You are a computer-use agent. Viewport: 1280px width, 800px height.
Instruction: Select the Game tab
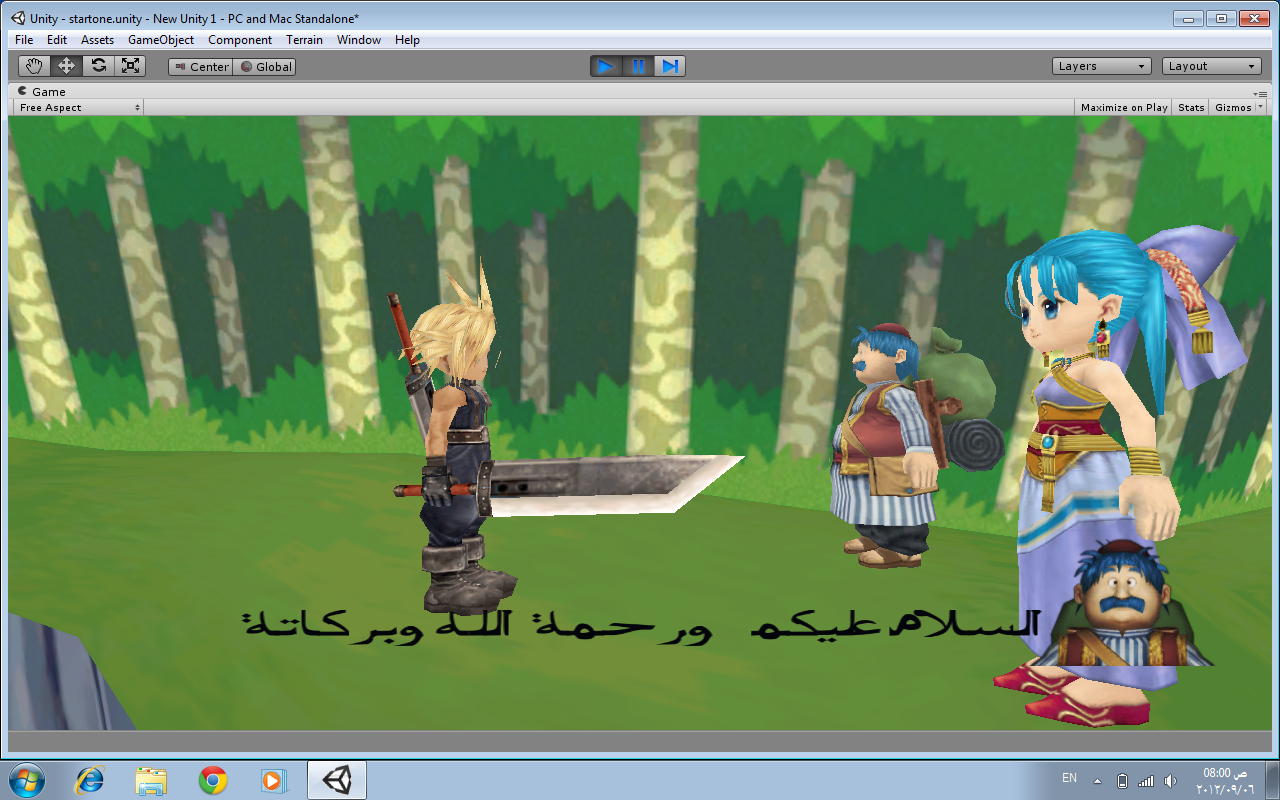tap(42, 91)
